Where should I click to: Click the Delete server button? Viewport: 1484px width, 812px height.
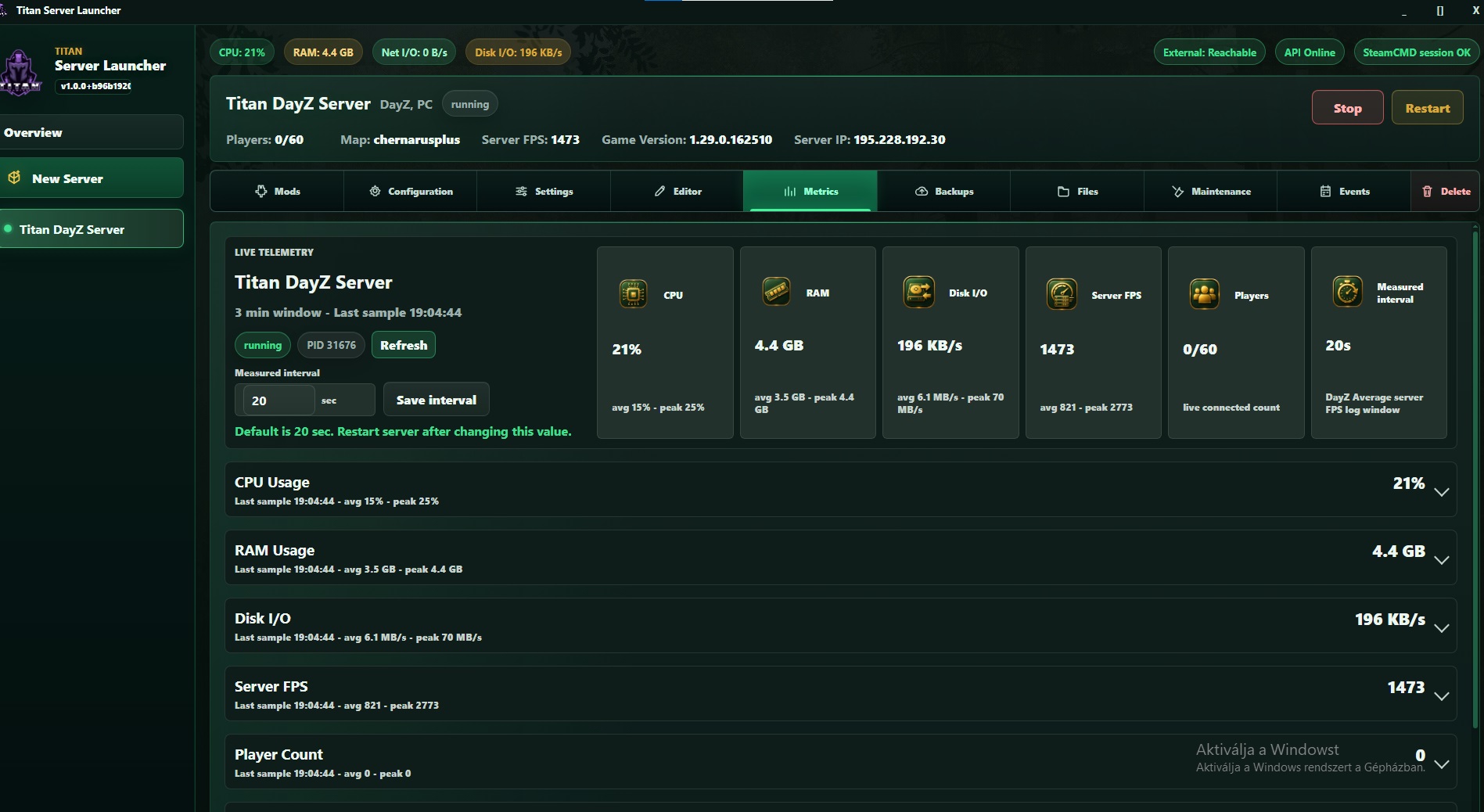click(x=1446, y=191)
